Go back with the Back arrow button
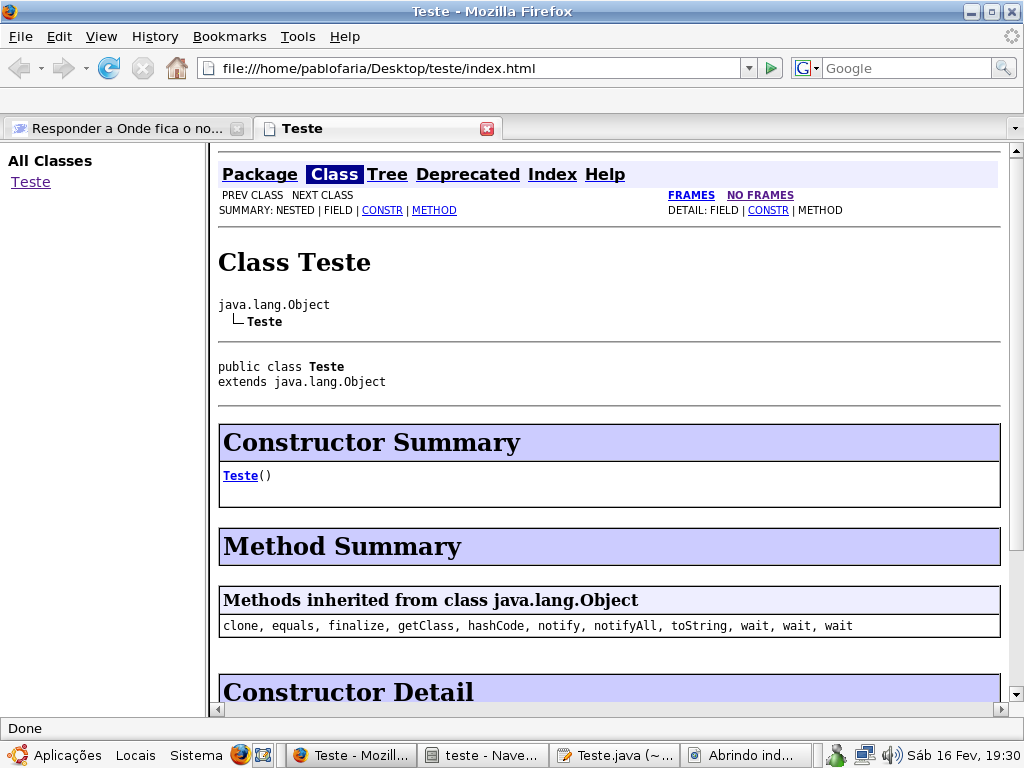The height and width of the screenshot is (768, 1024). [20, 68]
